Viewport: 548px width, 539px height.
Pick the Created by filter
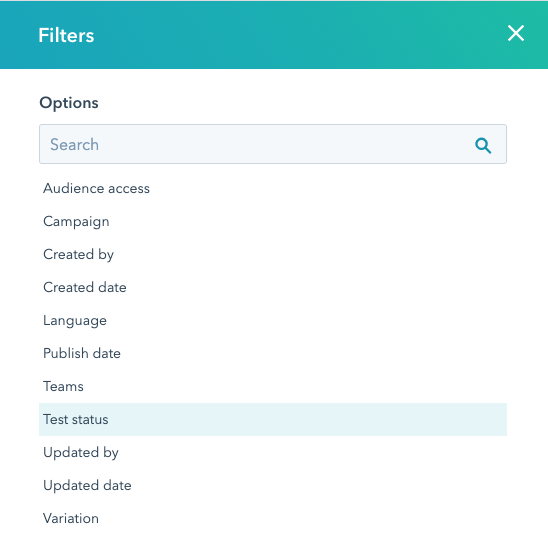[273, 254]
